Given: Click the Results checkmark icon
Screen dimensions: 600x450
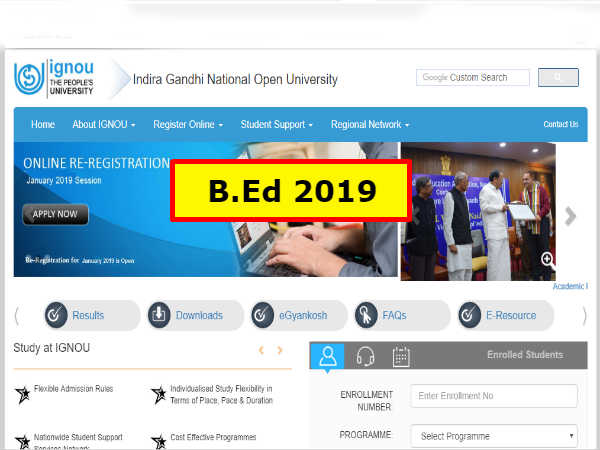Looking at the screenshot, I should pyautogui.click(x=56, y=316).
